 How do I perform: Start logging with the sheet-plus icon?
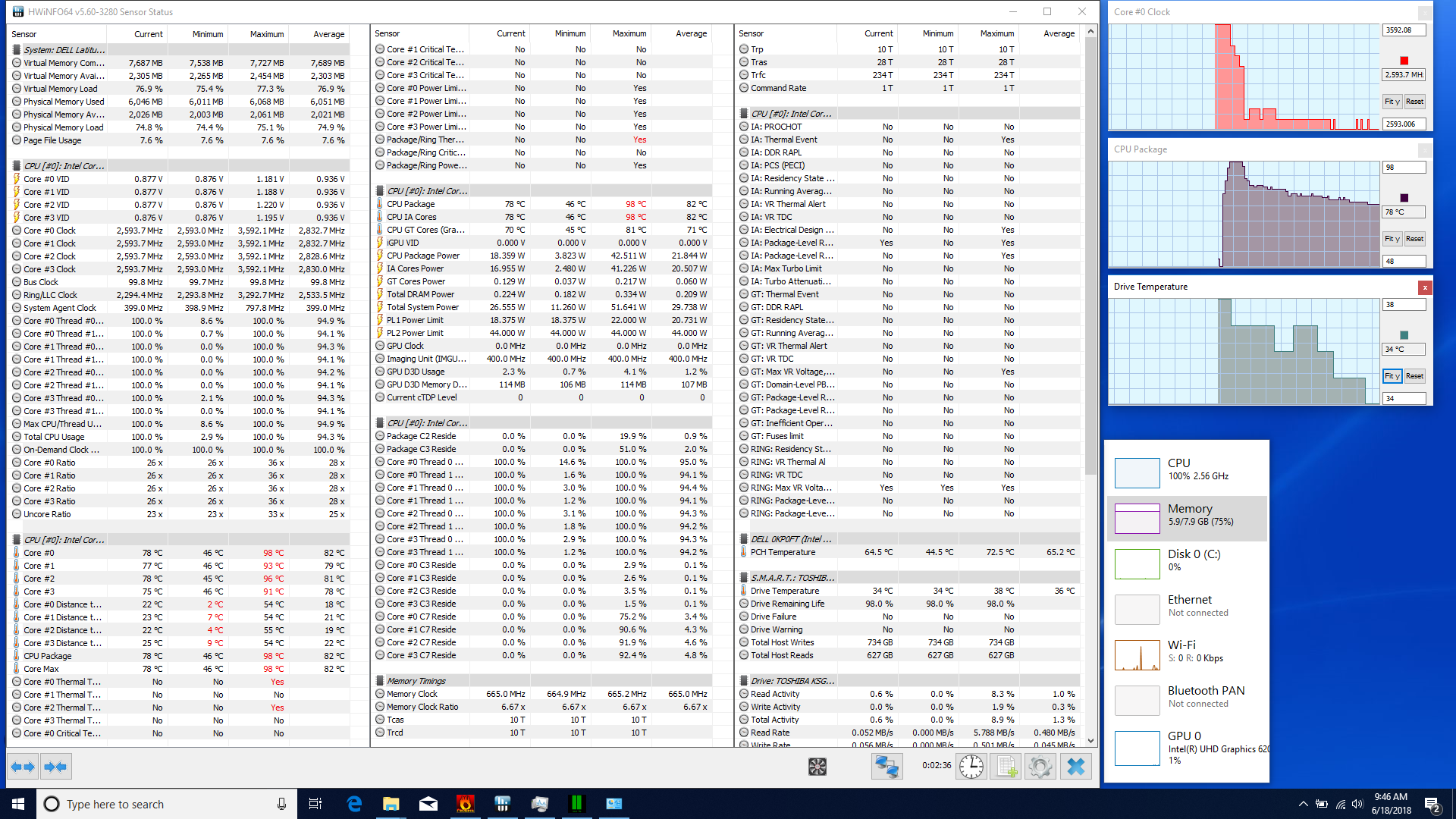1006,767
